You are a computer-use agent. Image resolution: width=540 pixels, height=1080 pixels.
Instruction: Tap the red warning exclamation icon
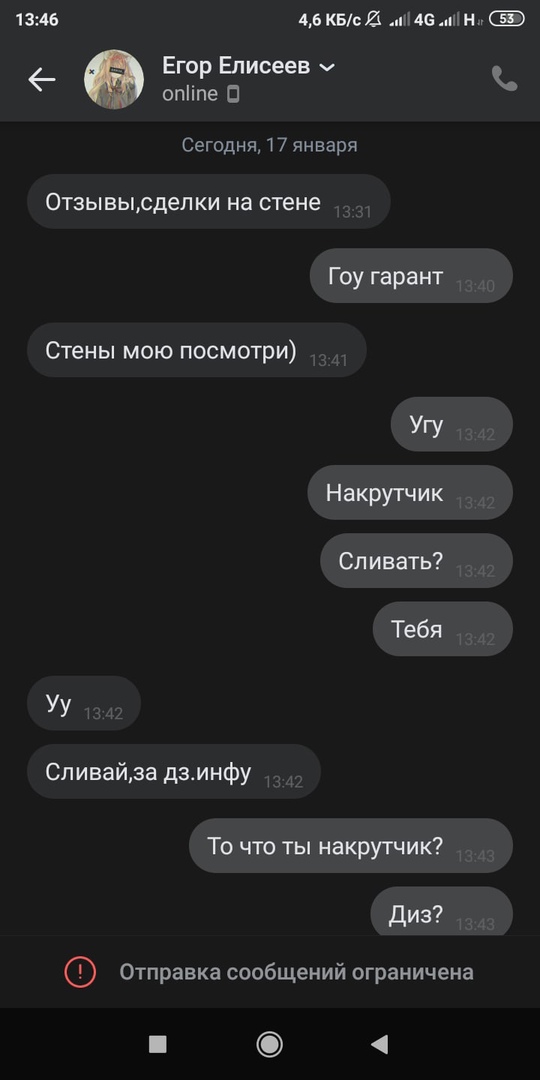[x=80, y=972]
